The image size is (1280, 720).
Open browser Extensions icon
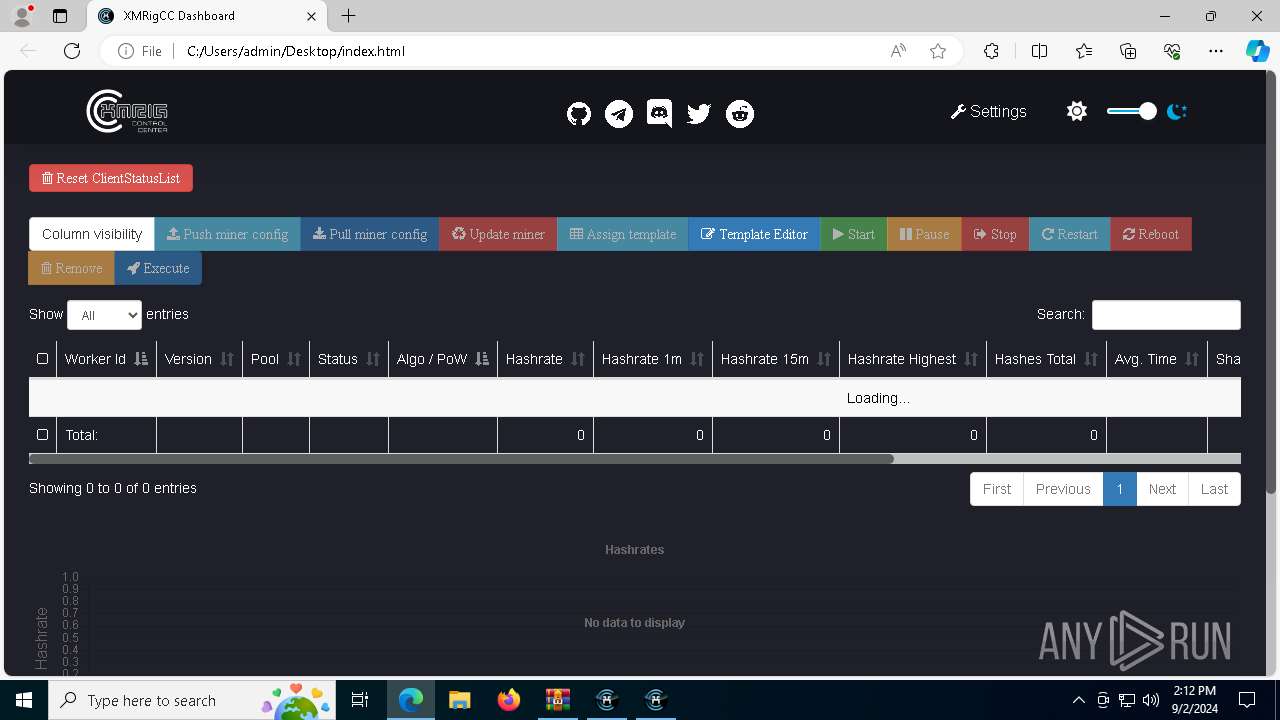[991, 51]
